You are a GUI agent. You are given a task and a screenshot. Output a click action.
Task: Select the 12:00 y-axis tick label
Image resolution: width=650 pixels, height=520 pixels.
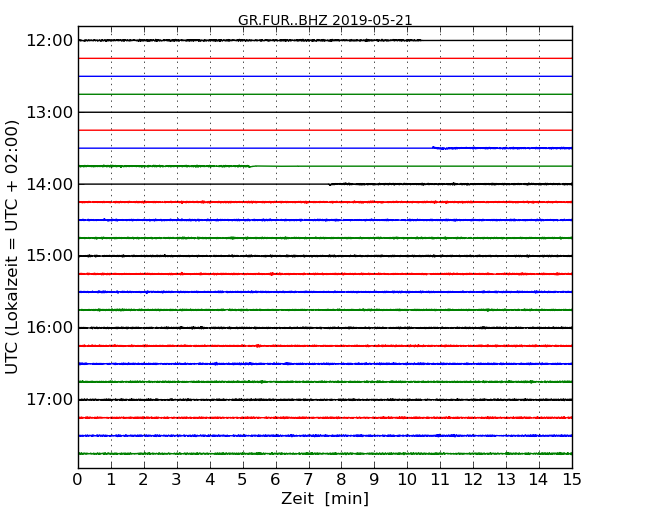[49, 41]
